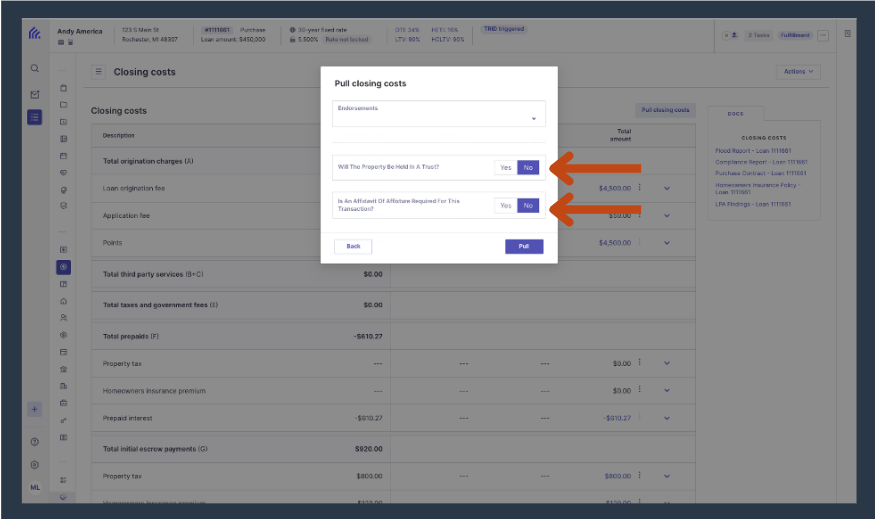Click the search icon in left sidebar
Screen dimensions: 875x519
(35, 69)
